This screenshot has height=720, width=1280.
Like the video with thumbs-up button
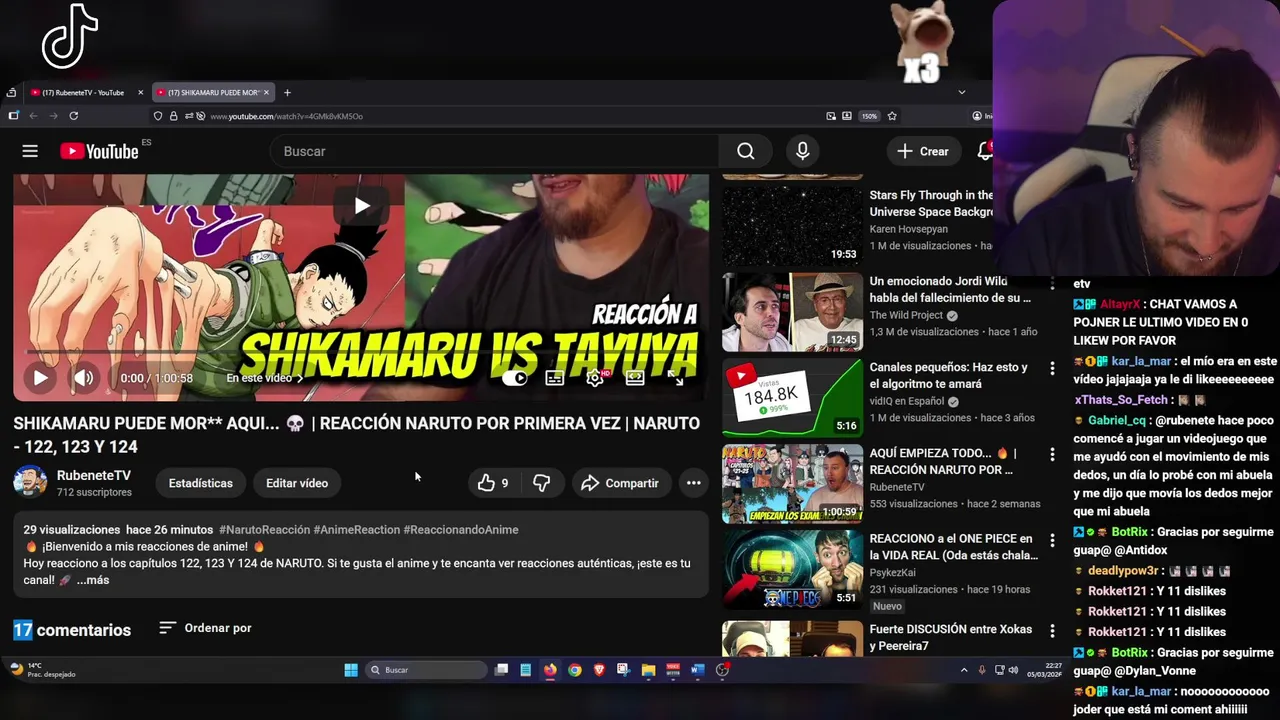[494, 483]
